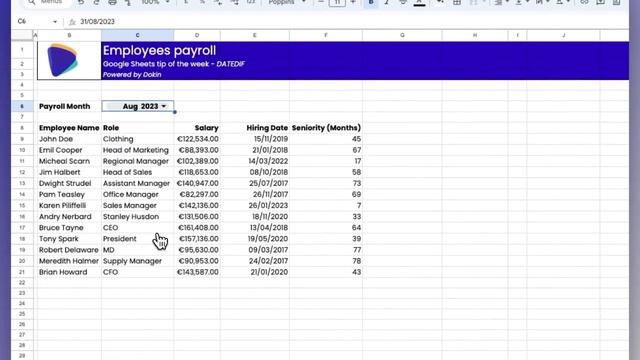This screenshot has height=360, width=640.
Task: Select column C header
Action: (x=138, y=35)
